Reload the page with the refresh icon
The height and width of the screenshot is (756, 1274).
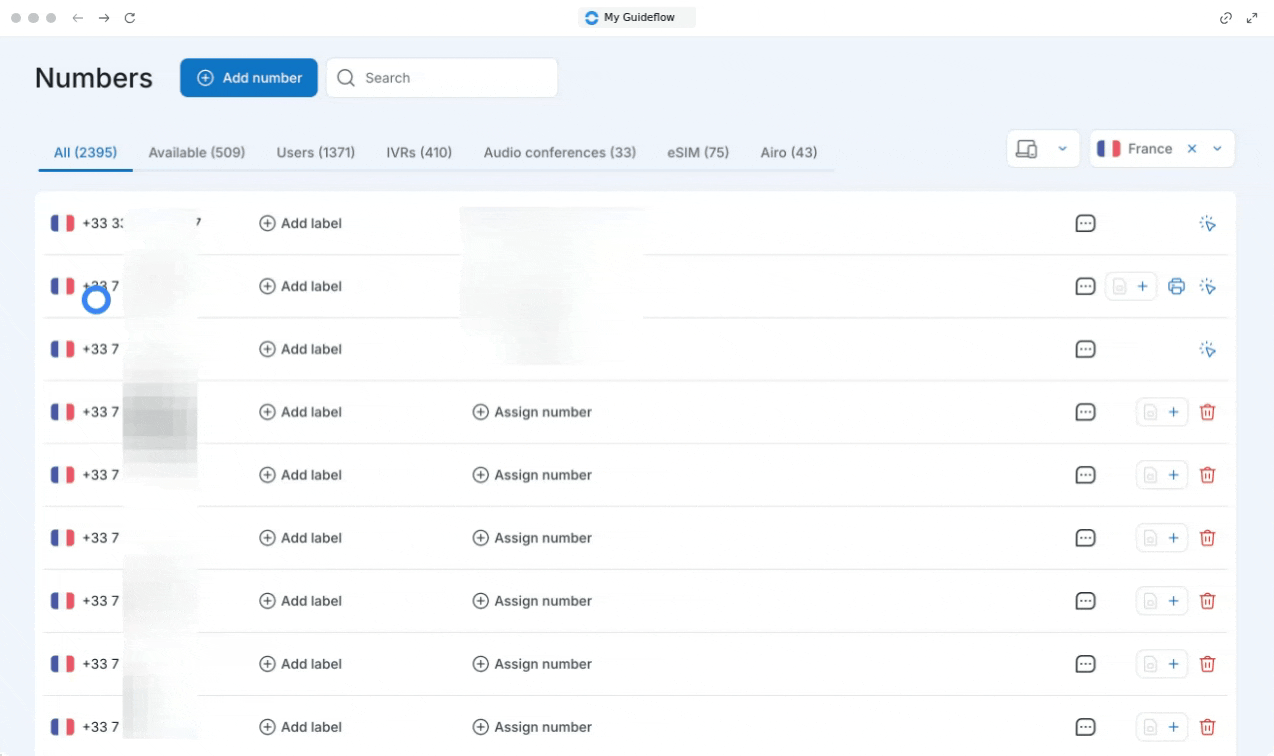129,18
